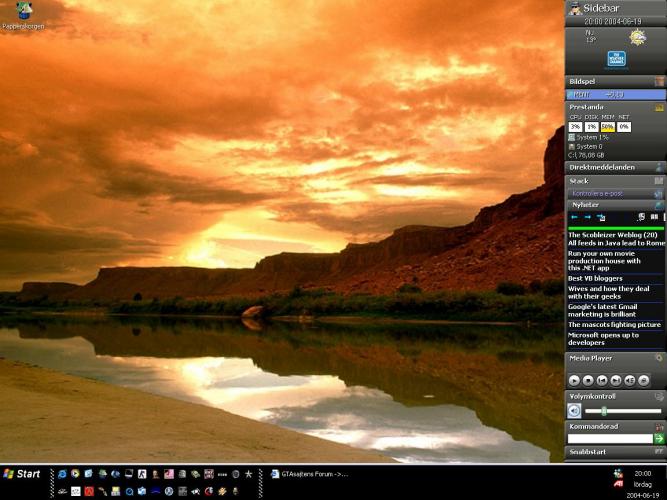Click the Prestanda panel yellow chart icon
This screenshot has height=500, width=667.
tap(659, 108)
